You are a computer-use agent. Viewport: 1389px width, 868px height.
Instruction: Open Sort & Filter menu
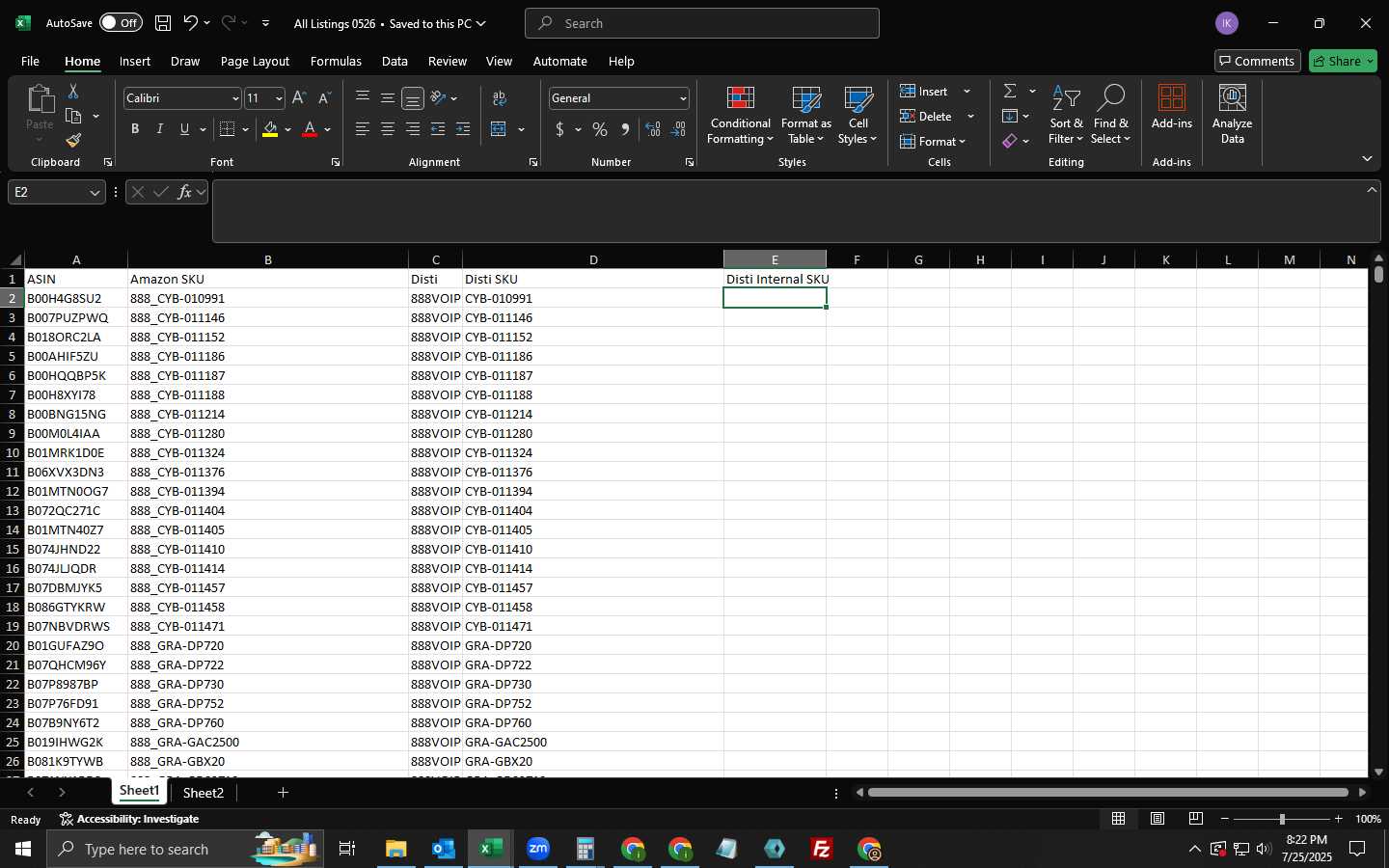pos(1066,115)
